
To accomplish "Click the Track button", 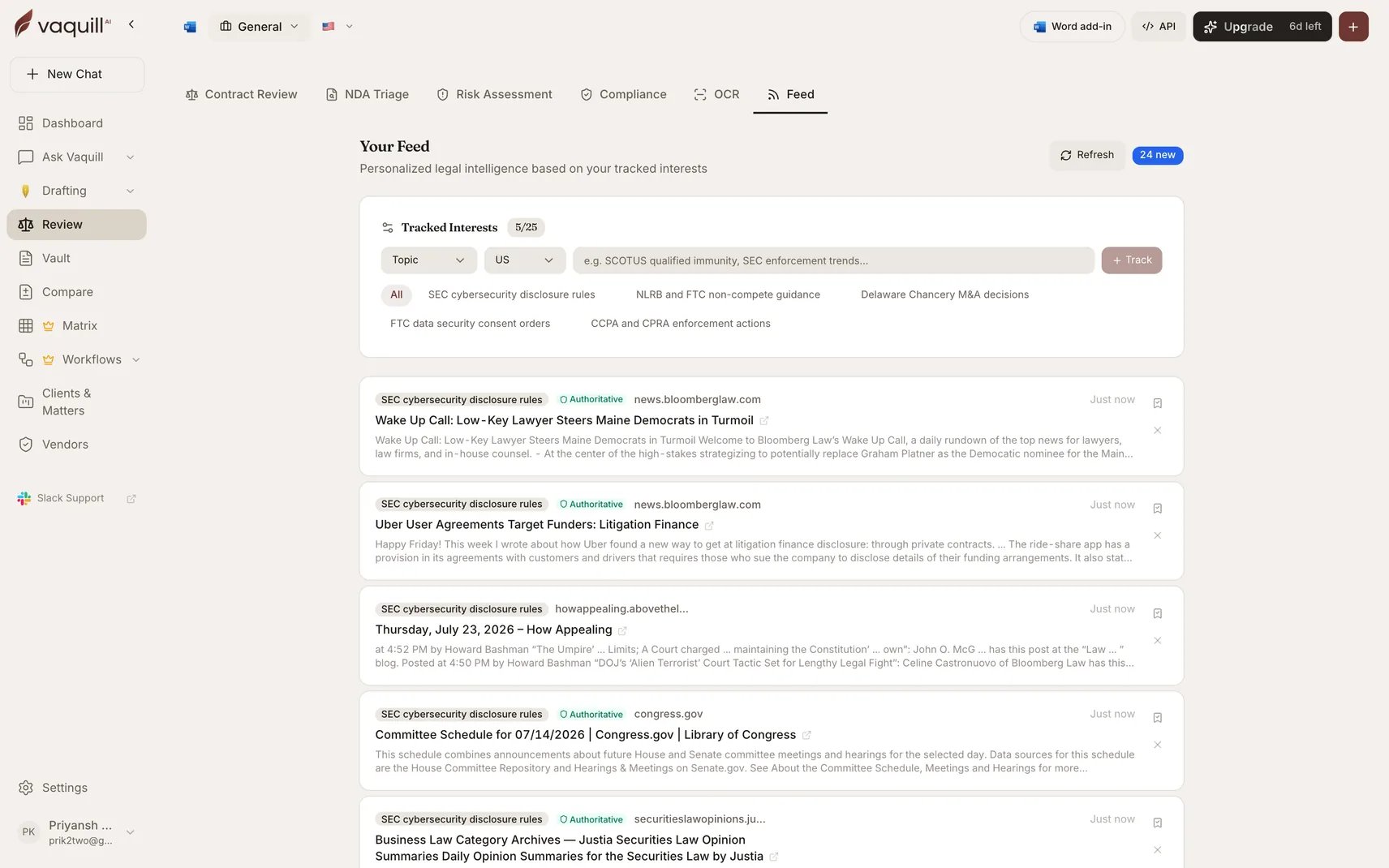I will pyautogui.click(x=1131, y=260).
